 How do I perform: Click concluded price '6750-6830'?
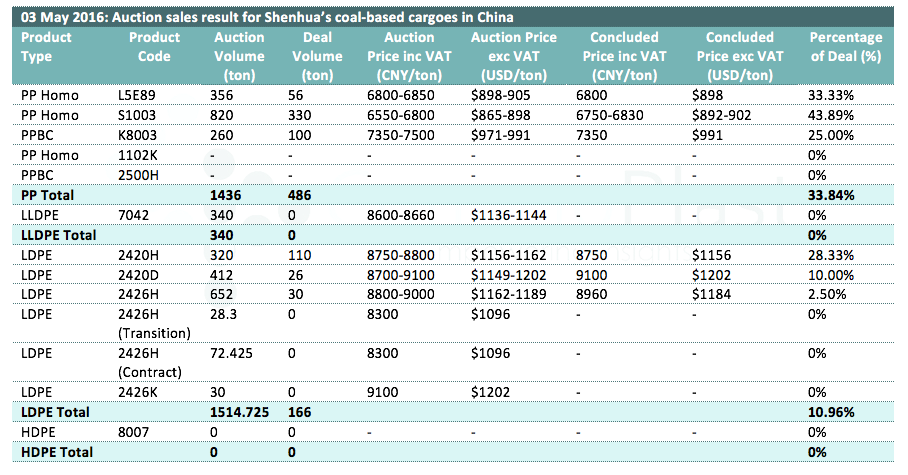pos(610,115)
